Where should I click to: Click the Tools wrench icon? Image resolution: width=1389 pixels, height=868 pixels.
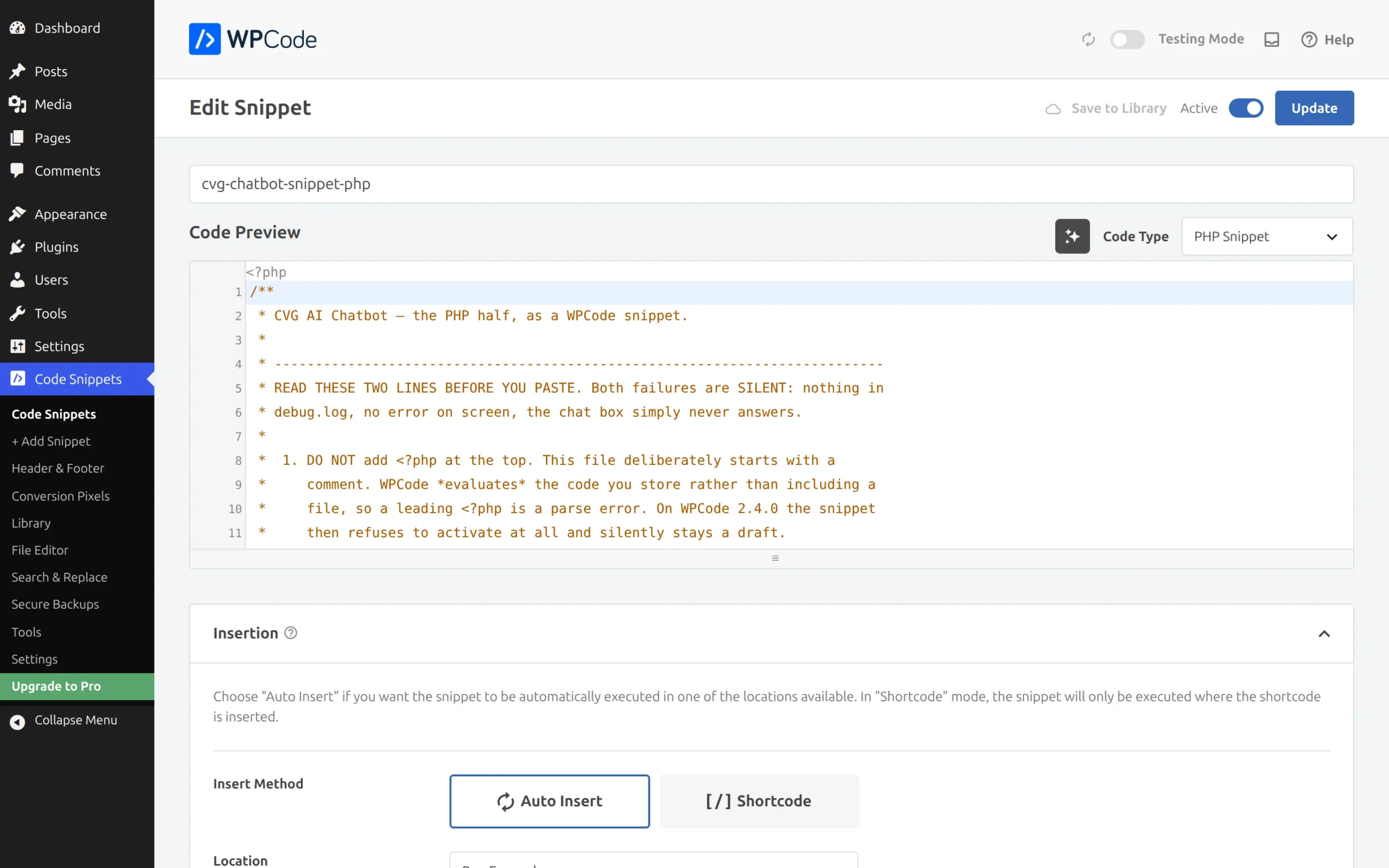pos(17,313)
